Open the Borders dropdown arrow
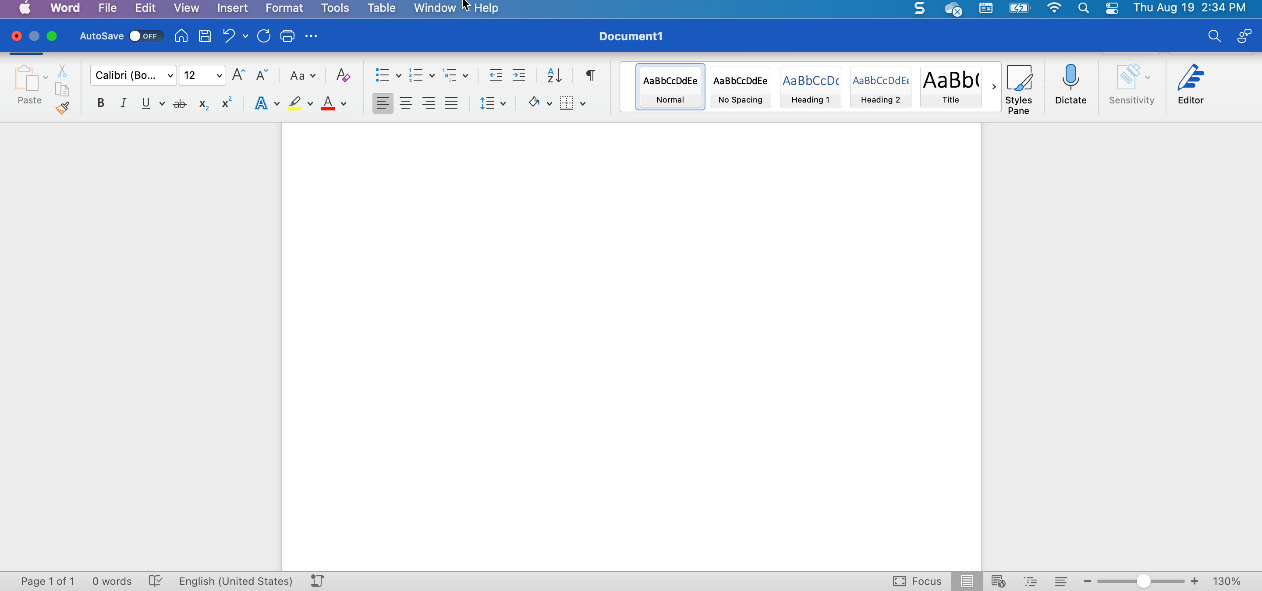Viewport: 1262px width, 591px height. coord(583,104)
